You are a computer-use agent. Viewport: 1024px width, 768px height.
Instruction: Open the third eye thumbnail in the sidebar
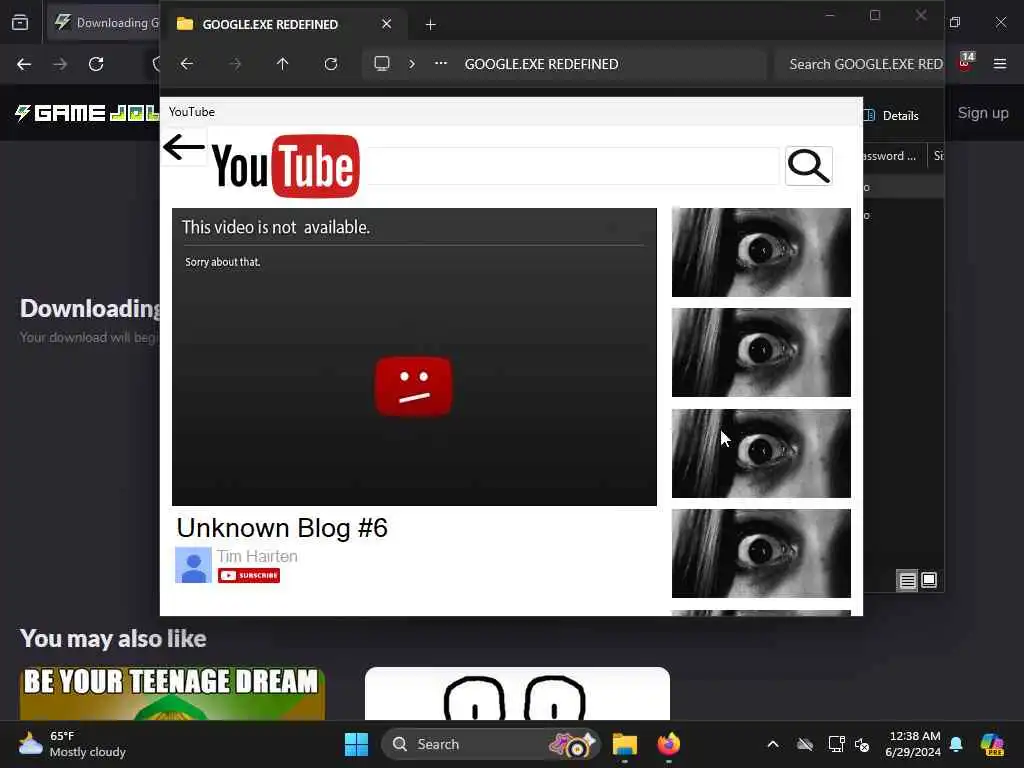coord(761,453)
